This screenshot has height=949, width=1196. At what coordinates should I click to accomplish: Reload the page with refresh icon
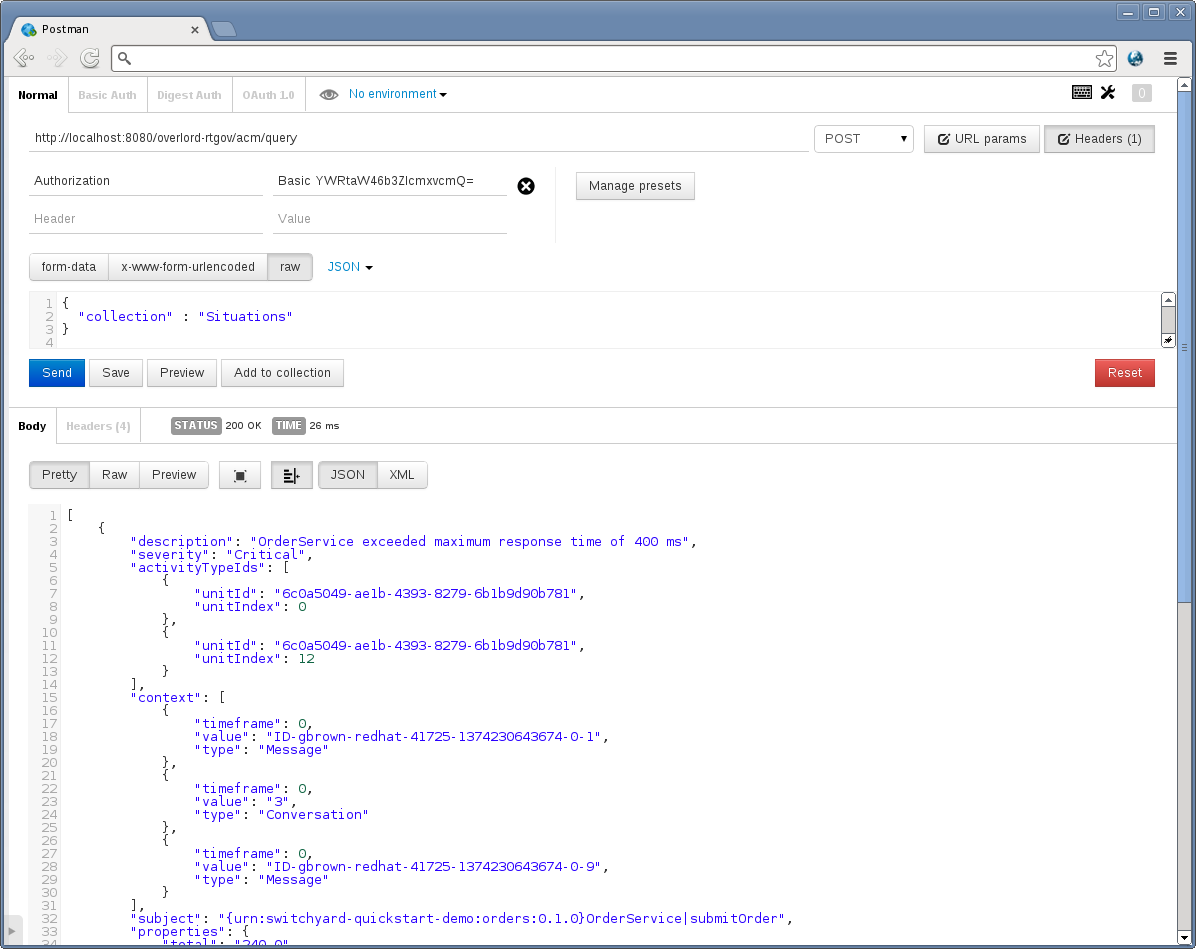pos(90,58)
